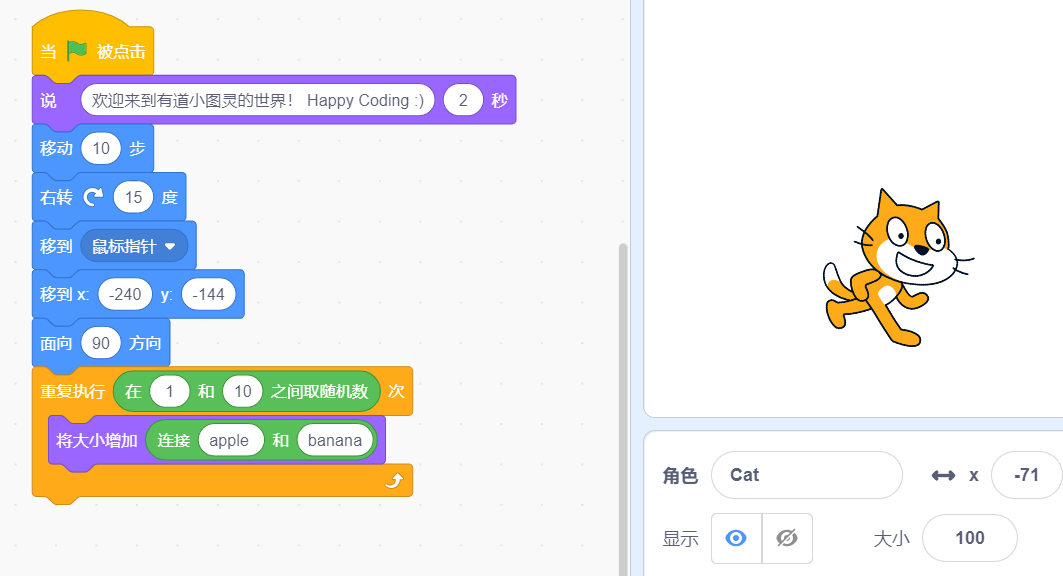The height and width of the screenshot is (576, 1063).
Task: Click the workspace vertical scrollbar
Action: pyautogui.click(x=623, y=409)
